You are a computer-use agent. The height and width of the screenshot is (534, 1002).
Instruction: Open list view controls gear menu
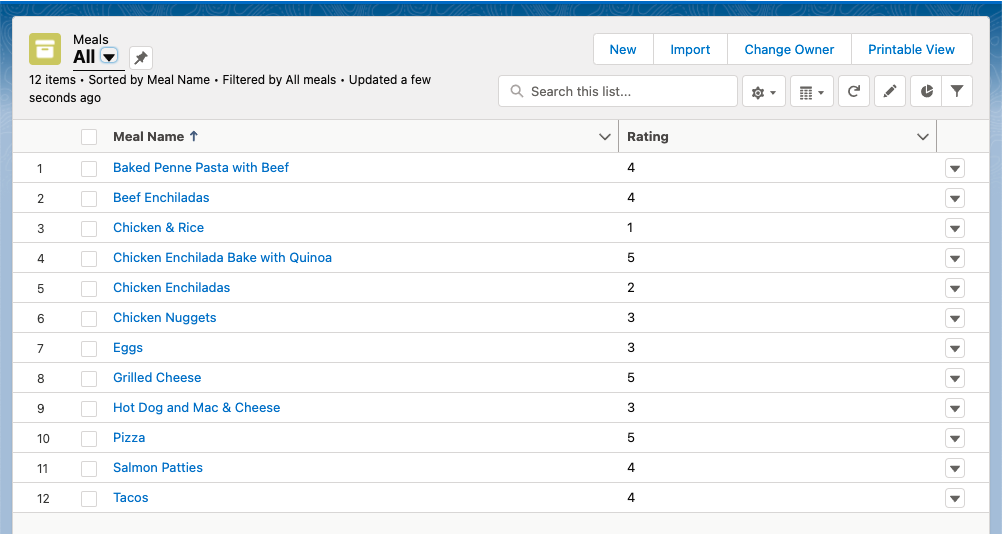pos(763,92)
